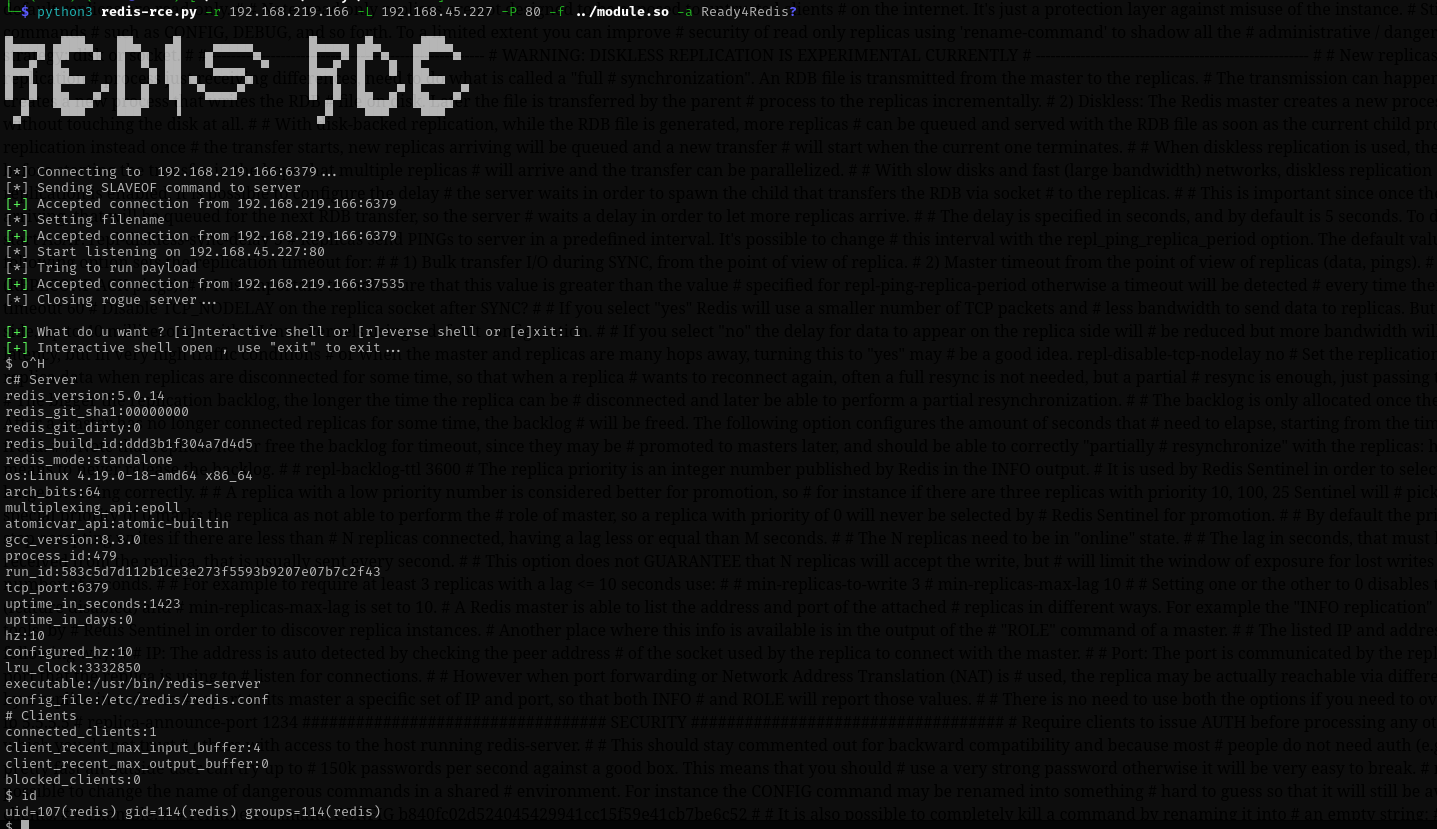Click the multiplexing_api:epoll line
Screen dimensions: 1437x829
click(93, 508)
